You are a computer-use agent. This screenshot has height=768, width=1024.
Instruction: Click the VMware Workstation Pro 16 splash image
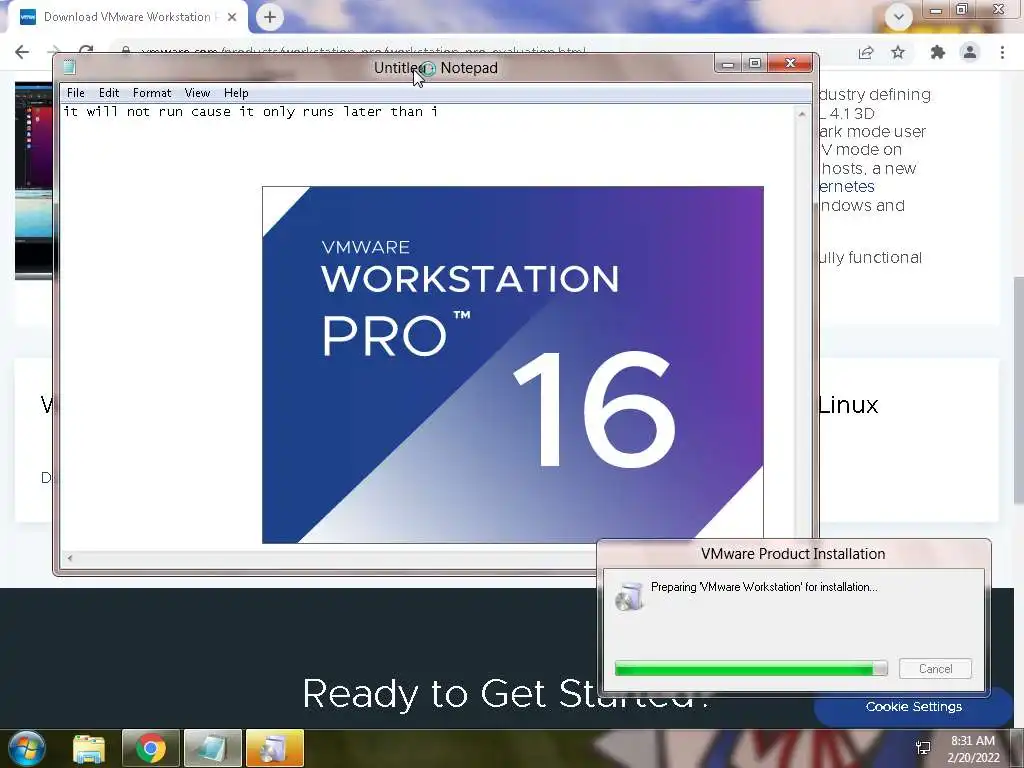pyautogui.click(x=513, y=364)
